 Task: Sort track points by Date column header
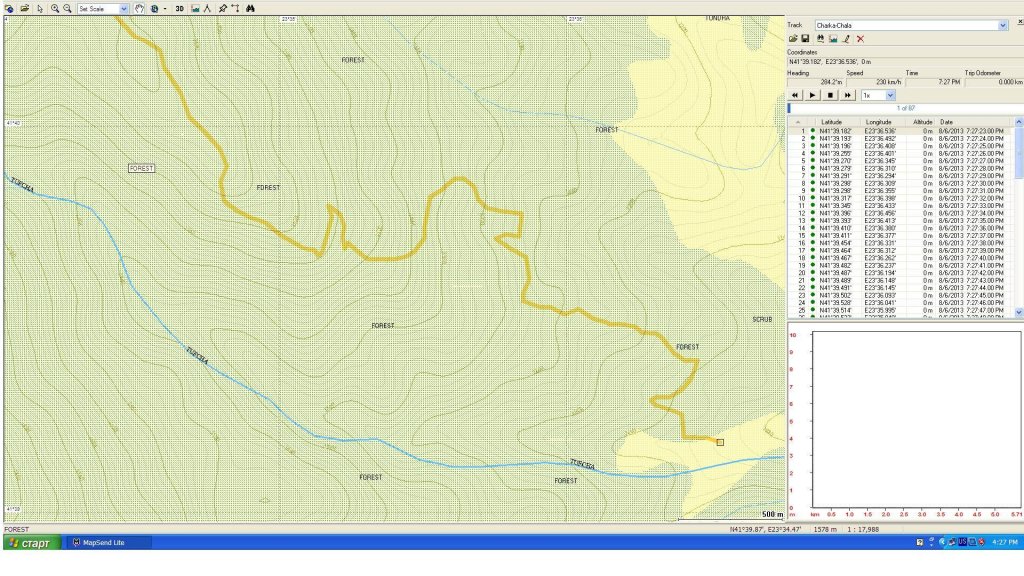[946, 122]
